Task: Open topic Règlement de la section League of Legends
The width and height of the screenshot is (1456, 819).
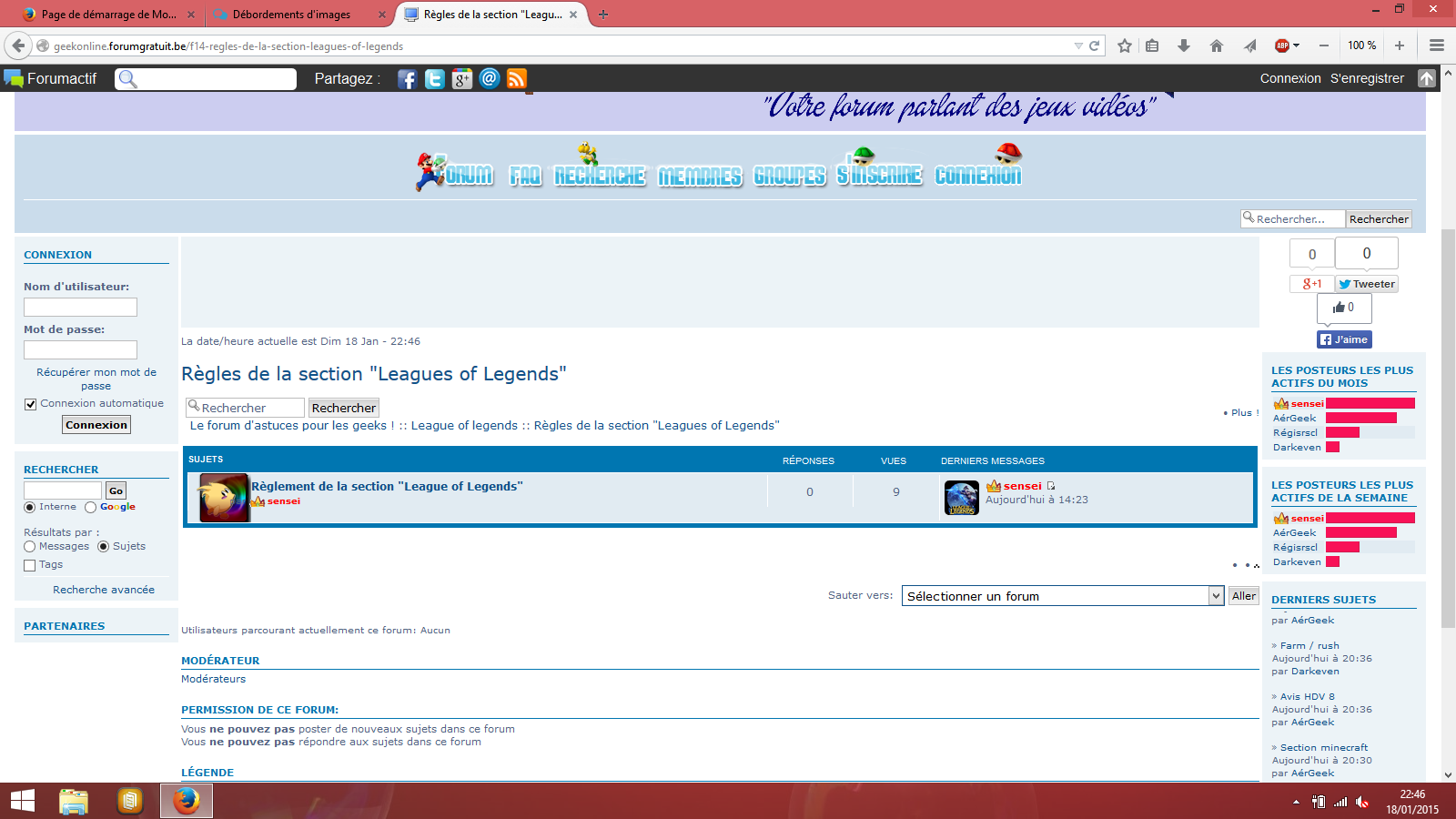Action: coord(387,486)
